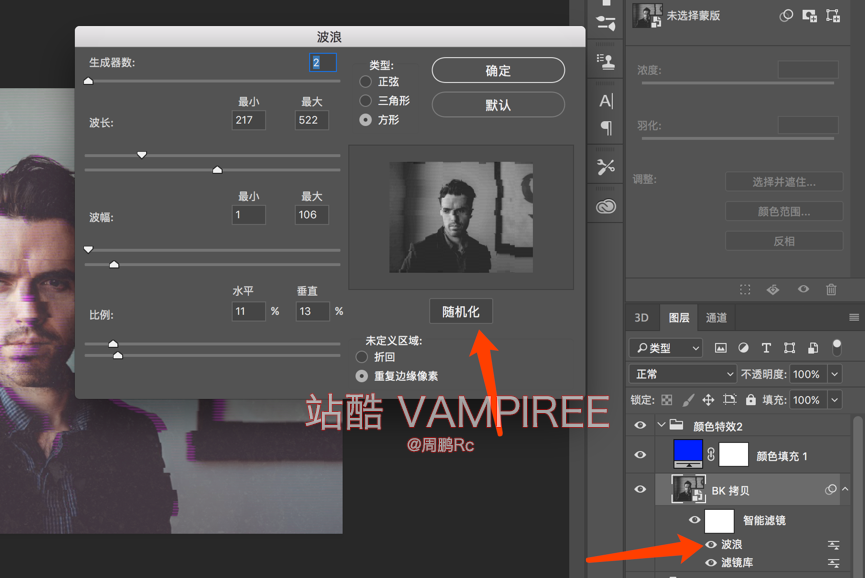Open the Paragraph panel icon
The width and height of the screenshot is (865, 578).
[x=606, y=128]
